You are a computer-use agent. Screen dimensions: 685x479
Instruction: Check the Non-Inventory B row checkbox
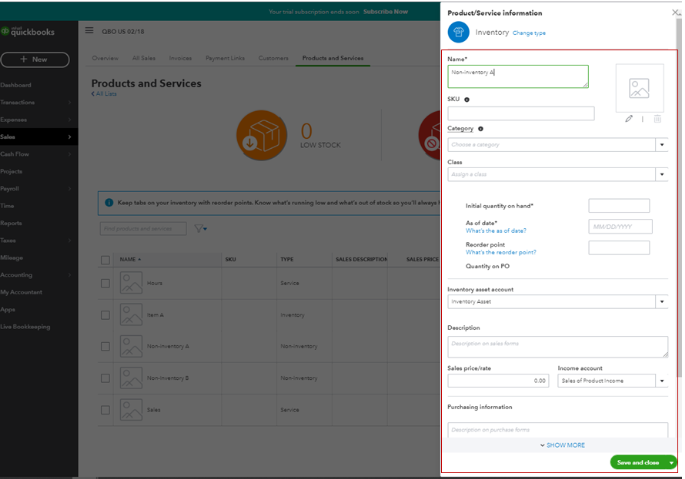coord(105,378)
